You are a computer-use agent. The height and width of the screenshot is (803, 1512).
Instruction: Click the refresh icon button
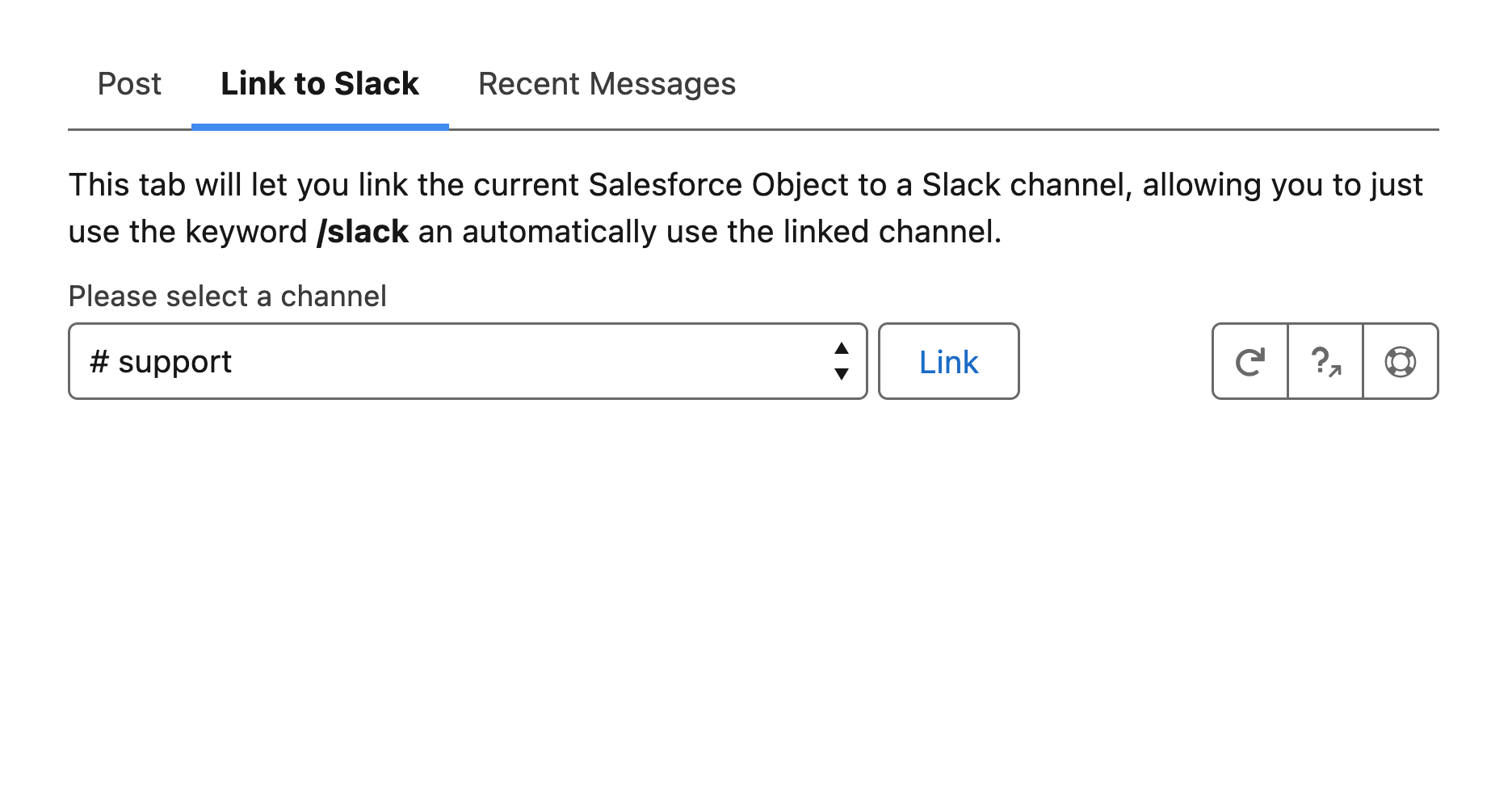point(1249,362)
